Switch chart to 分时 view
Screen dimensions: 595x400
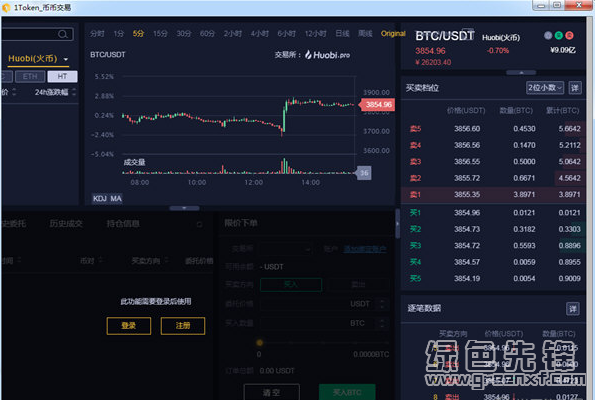coord(97,34)
